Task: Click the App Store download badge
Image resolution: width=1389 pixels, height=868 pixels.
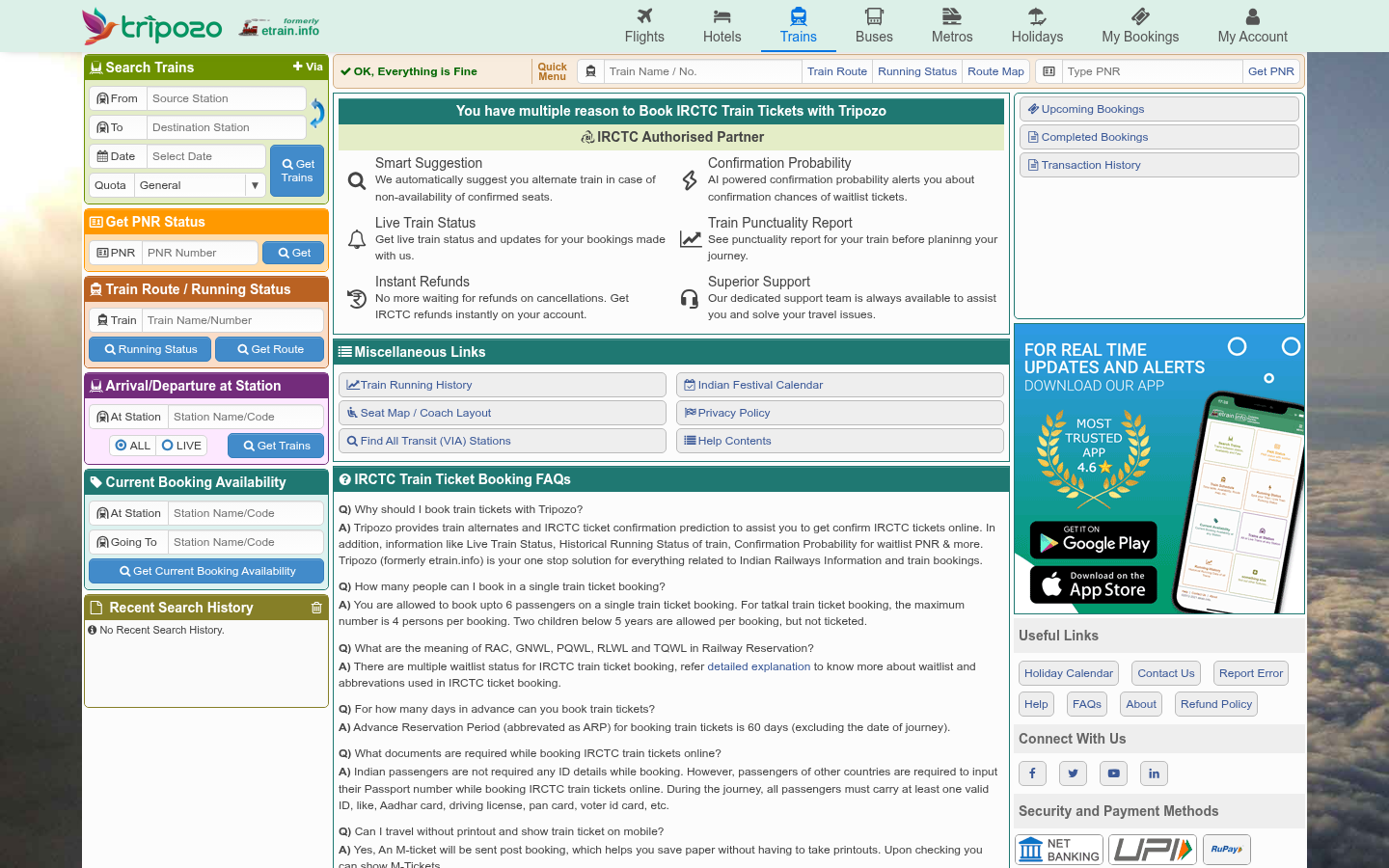Action: pos(1094,584)
